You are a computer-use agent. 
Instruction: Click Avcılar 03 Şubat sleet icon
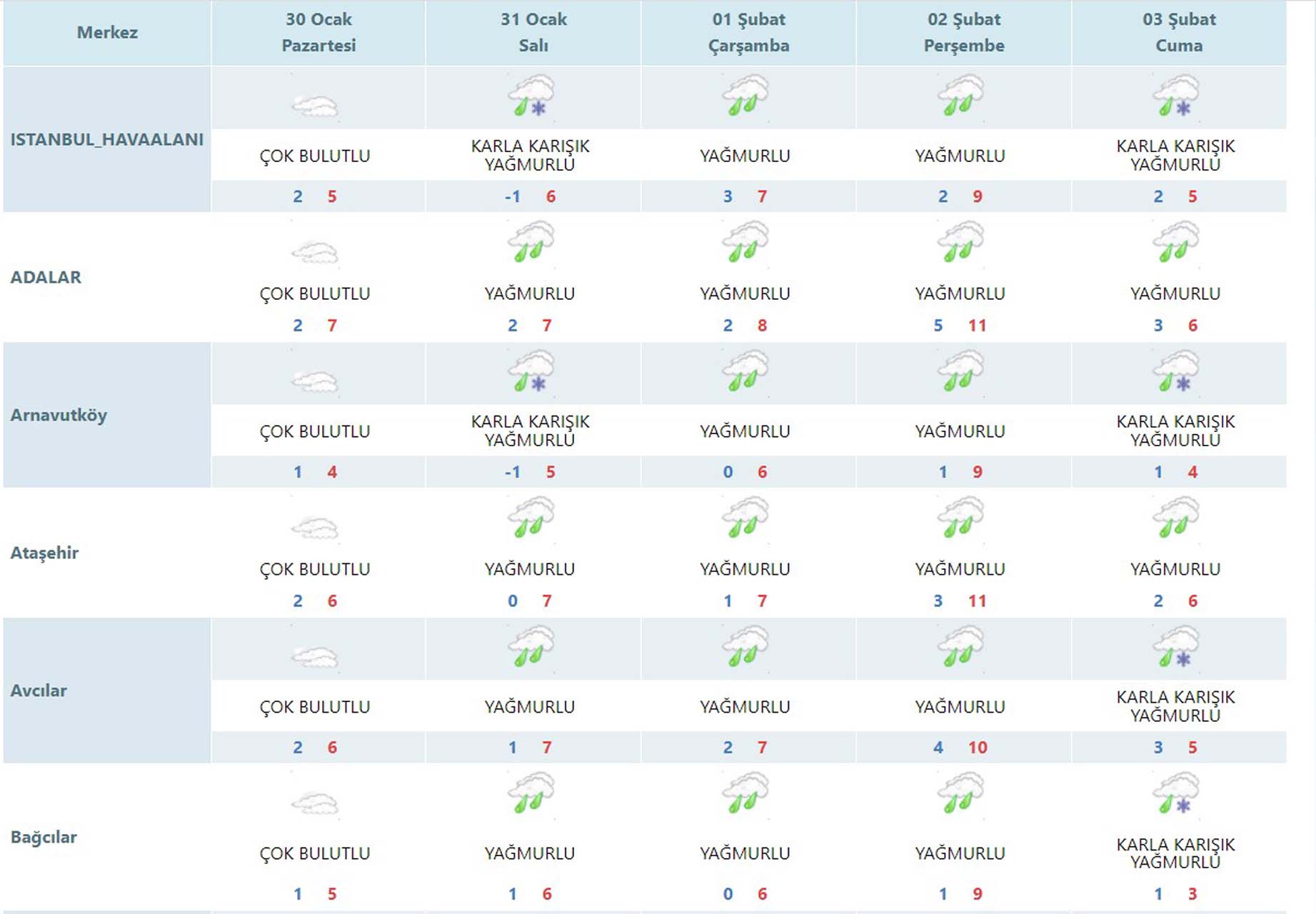[x=1175, y=648]
